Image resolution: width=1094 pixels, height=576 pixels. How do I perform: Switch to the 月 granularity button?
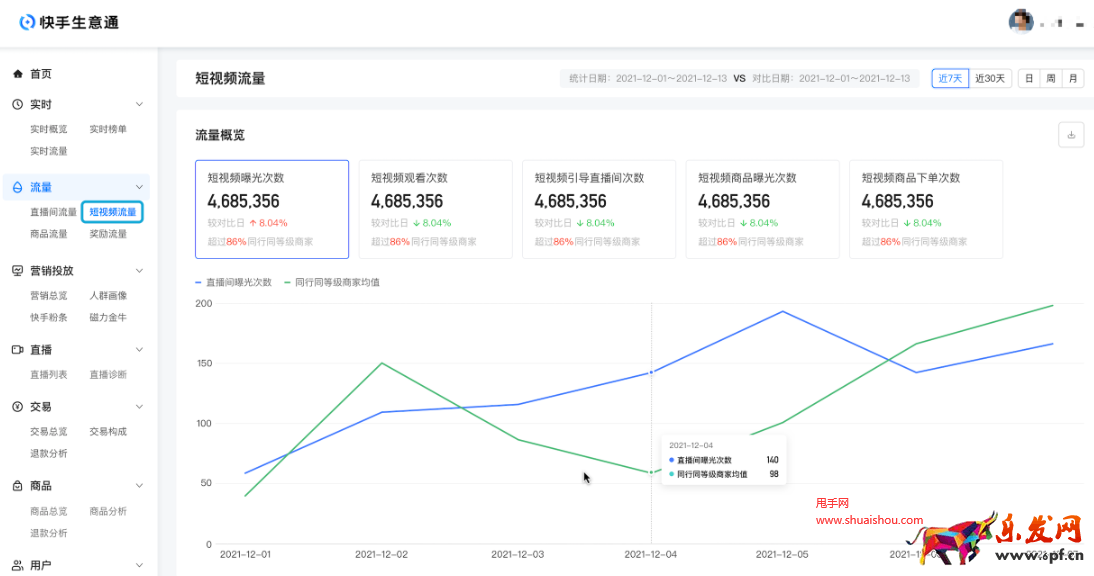click(x=1073, y=78)
